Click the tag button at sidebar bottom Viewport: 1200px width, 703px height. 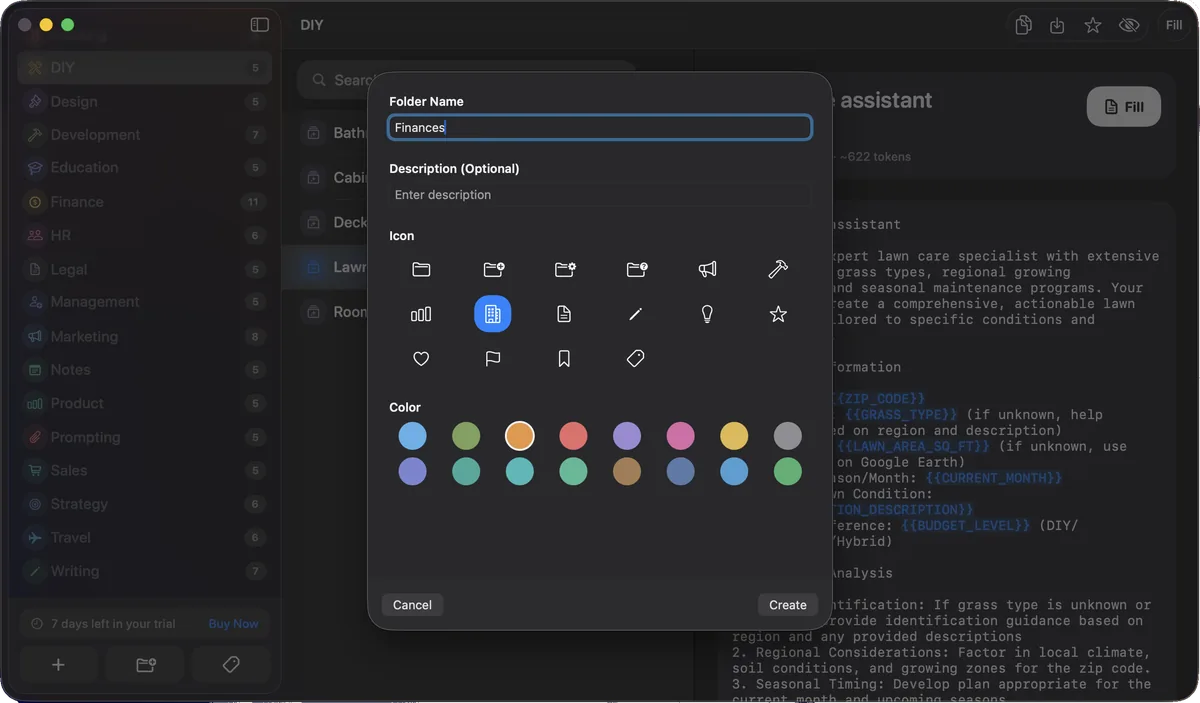coord(231,665)
